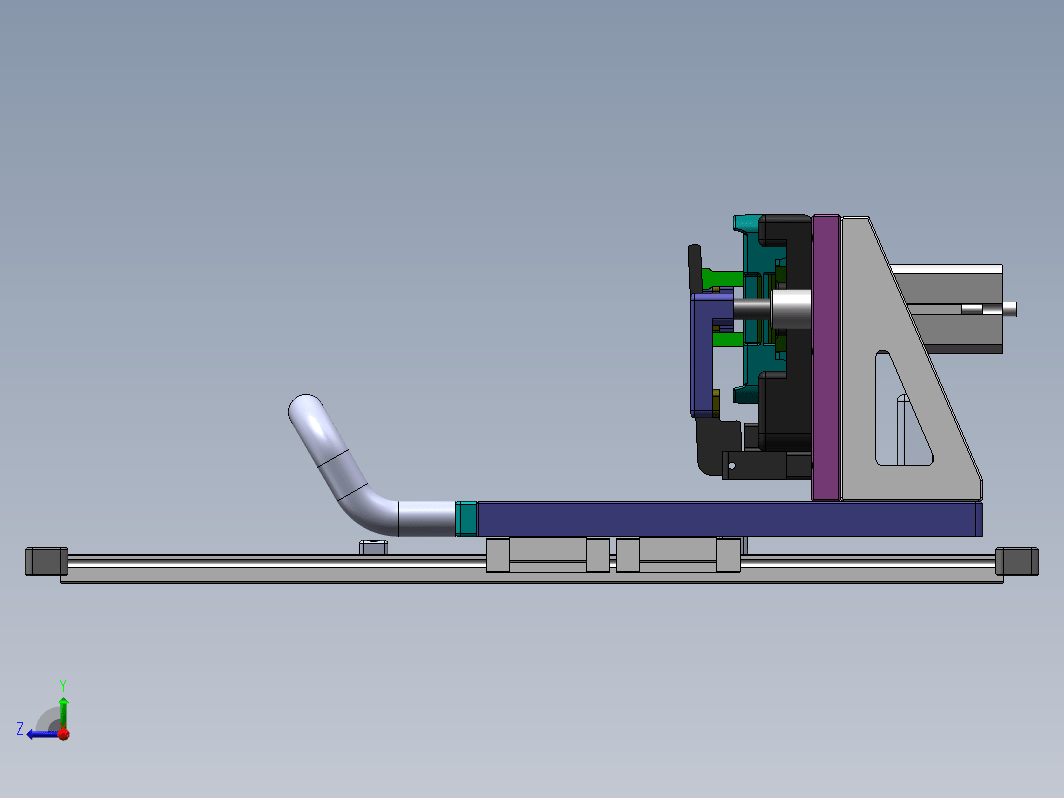Click the red origin ball of the triad
This screenshot has height=798, width=1064.
[64, 734]
